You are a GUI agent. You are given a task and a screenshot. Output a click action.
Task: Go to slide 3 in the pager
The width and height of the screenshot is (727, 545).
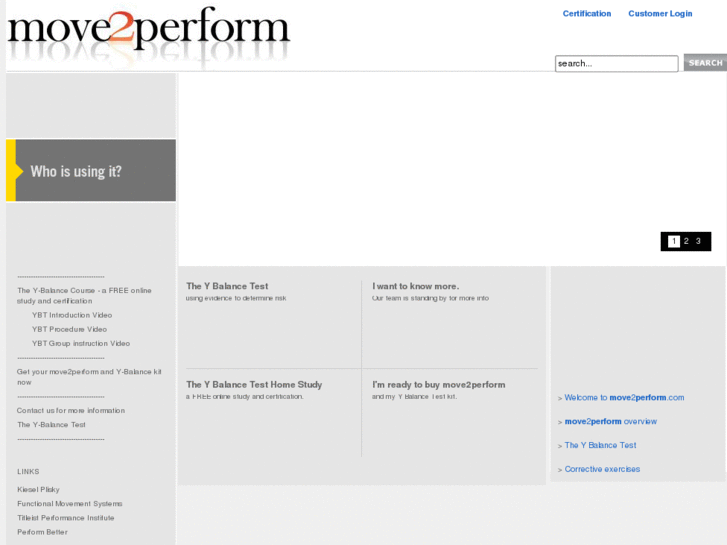pyautogui.click(x=698, y=241)
